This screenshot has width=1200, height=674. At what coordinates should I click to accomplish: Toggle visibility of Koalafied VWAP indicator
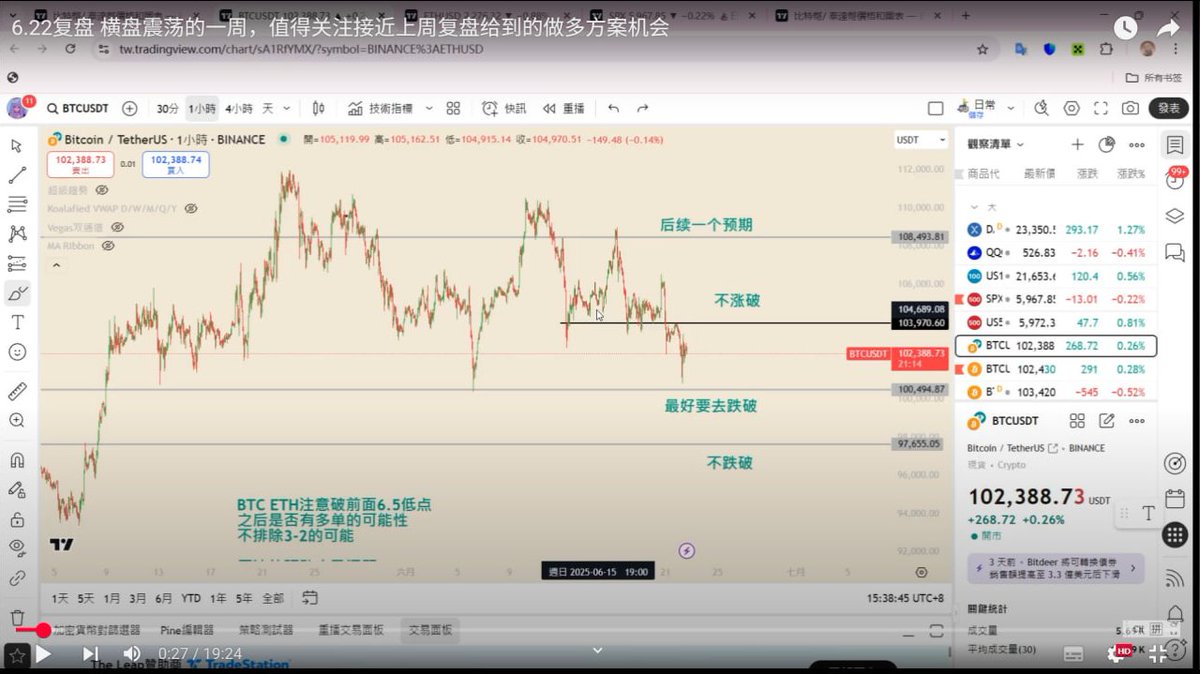pyautogui.click(x=190, y=208)
